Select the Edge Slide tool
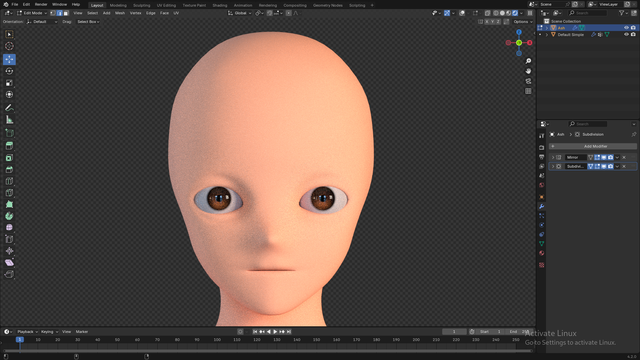The width and height of the screenshot is (640, 360). 9,239
